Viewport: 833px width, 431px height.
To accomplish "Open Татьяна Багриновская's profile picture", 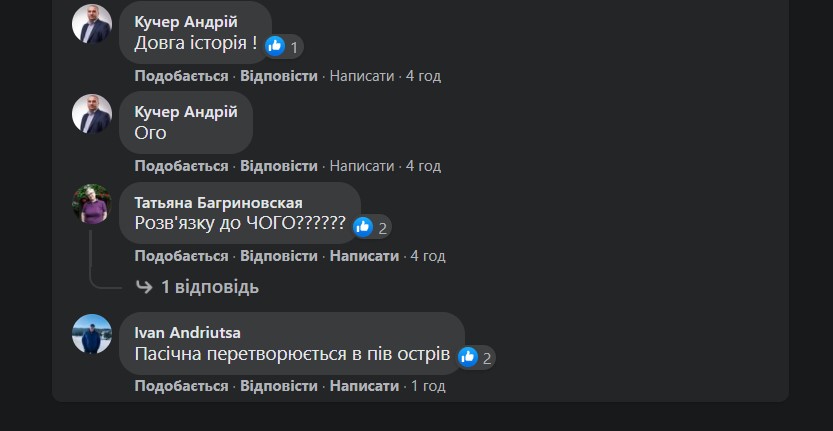I will (x=92, y=204).
